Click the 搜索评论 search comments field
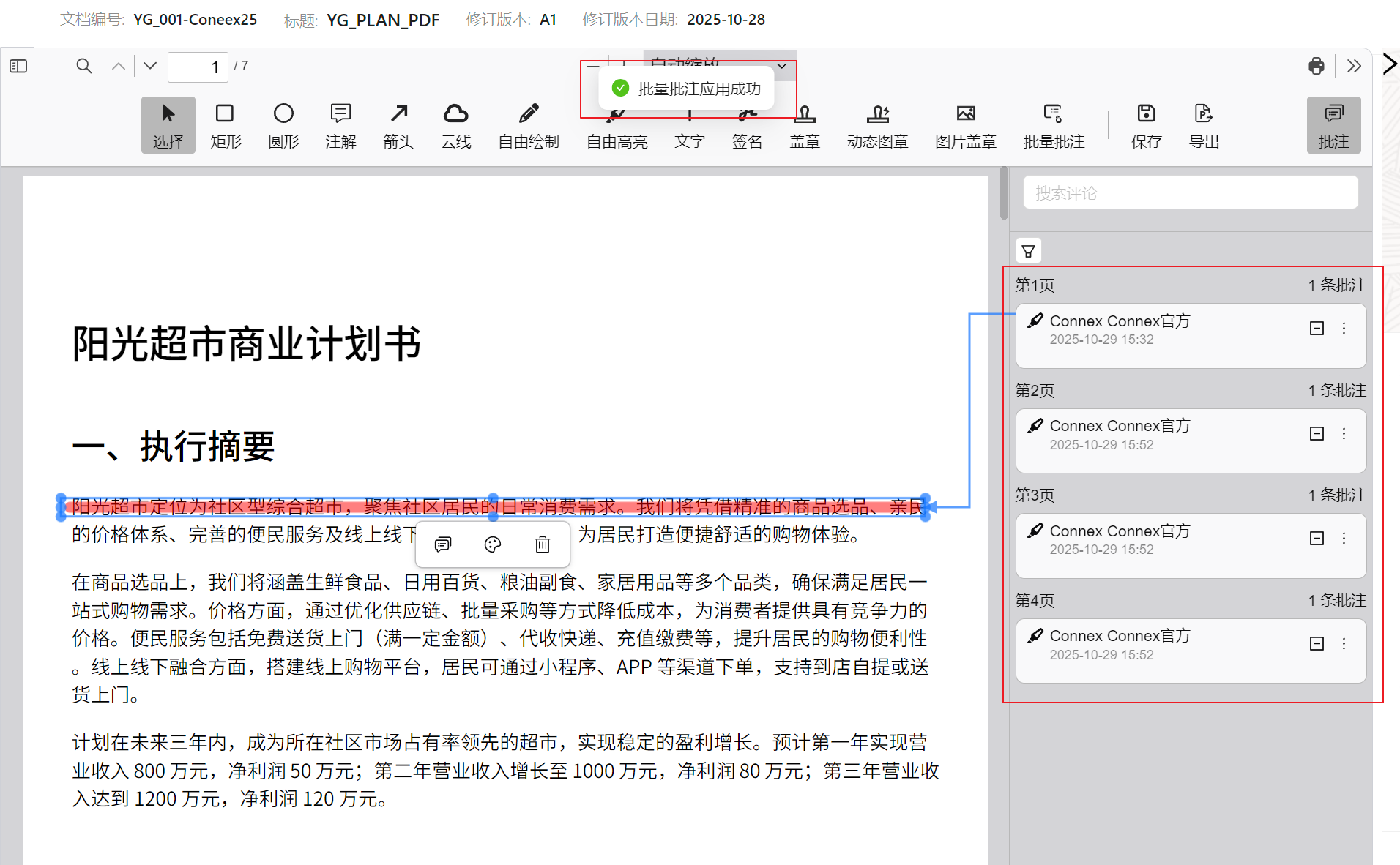1400x865 pixels. point(1190,193)
